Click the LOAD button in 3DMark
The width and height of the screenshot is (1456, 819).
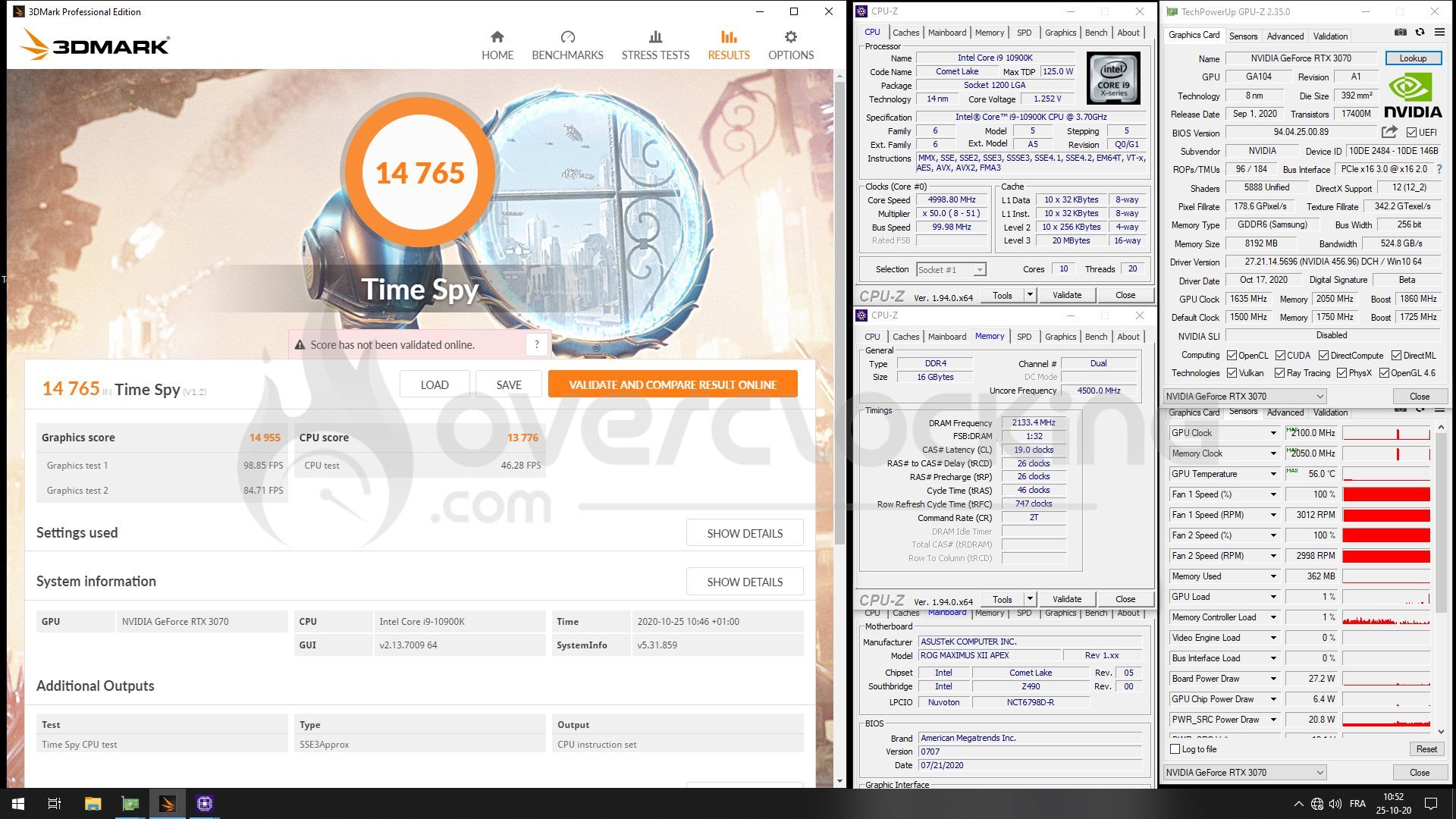pos(435,384)
